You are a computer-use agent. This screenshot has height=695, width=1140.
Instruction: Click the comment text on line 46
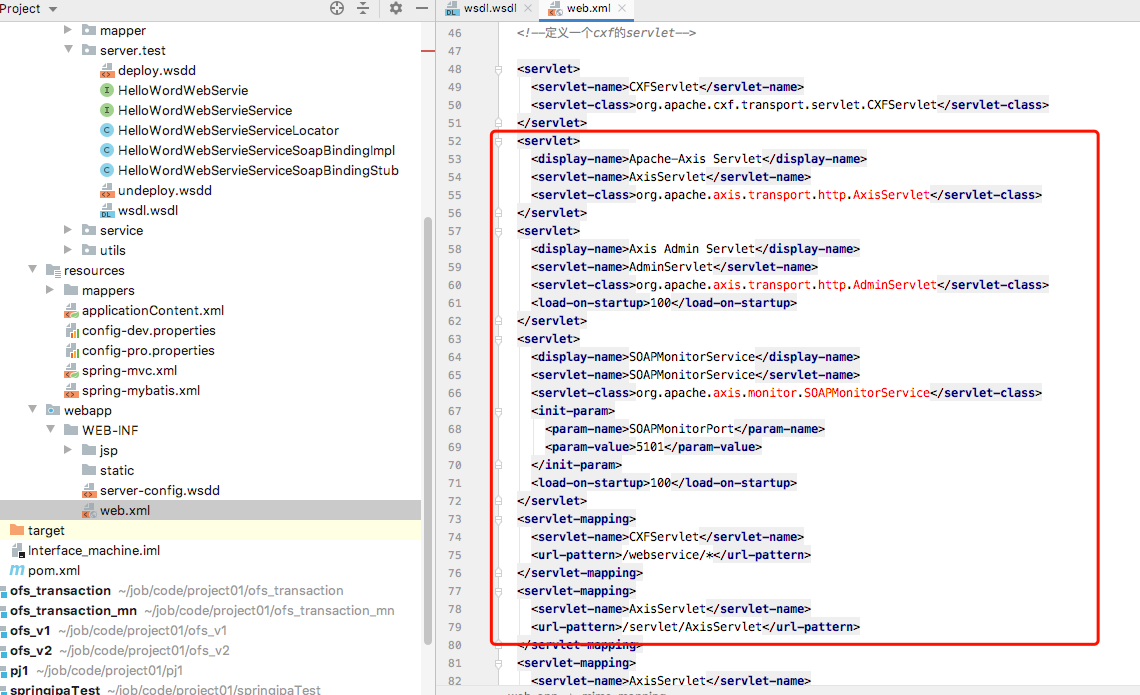coord(606,33)
